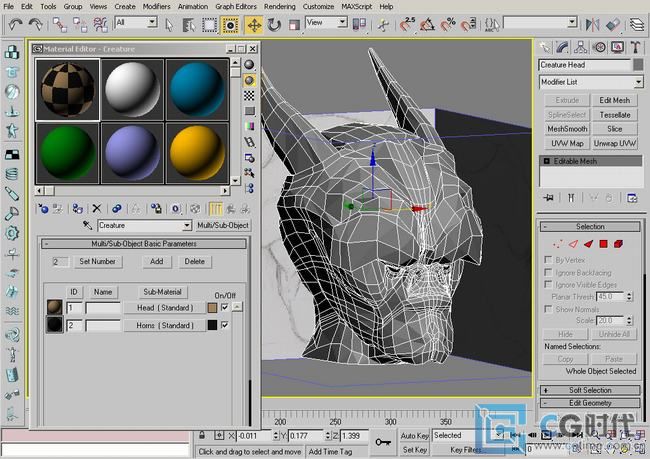Click the Horns (Standard) sub-material button
This screenshot has height=459, width=650.
[165, 325]
